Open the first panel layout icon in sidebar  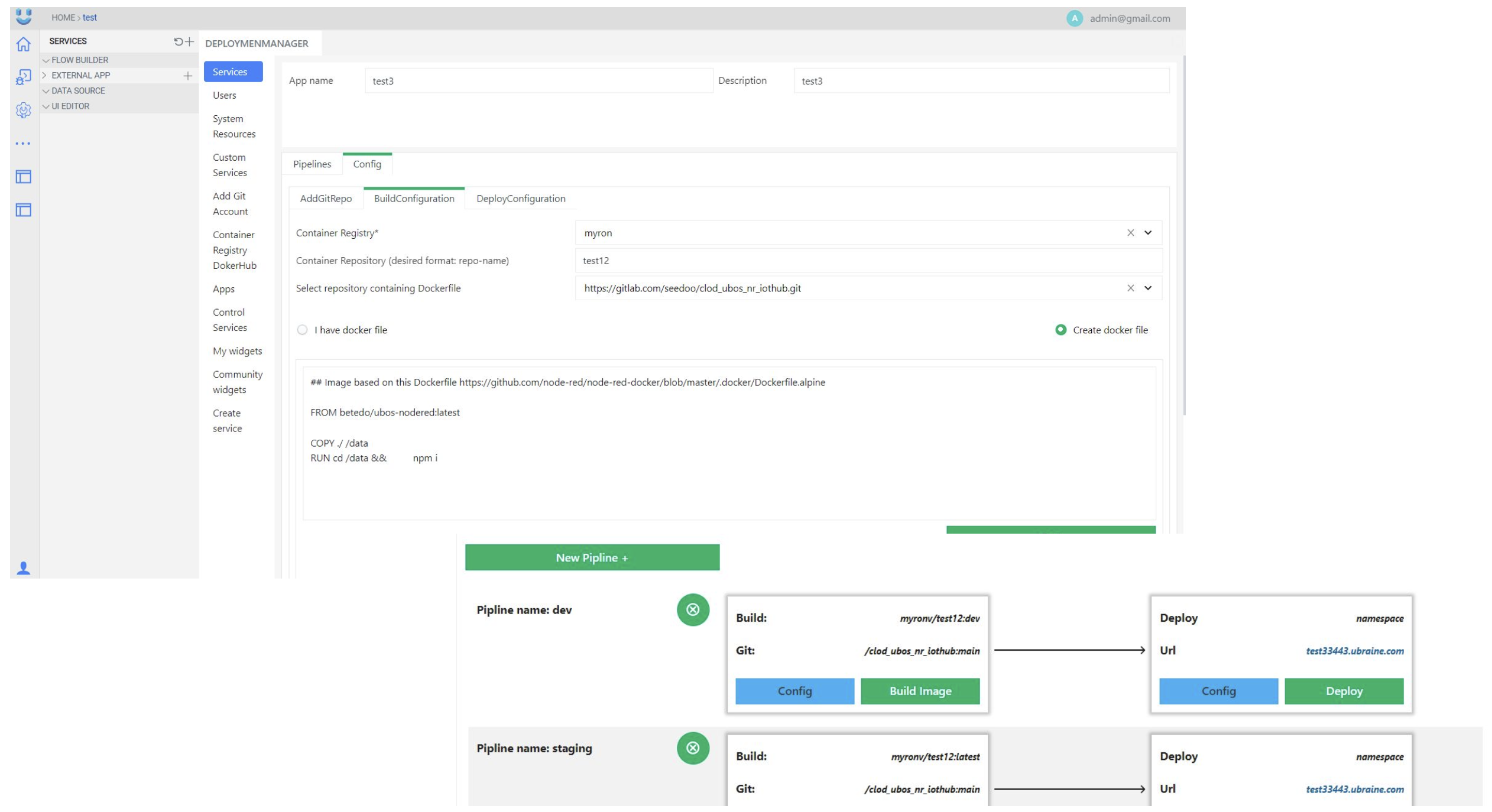point(23,177)
